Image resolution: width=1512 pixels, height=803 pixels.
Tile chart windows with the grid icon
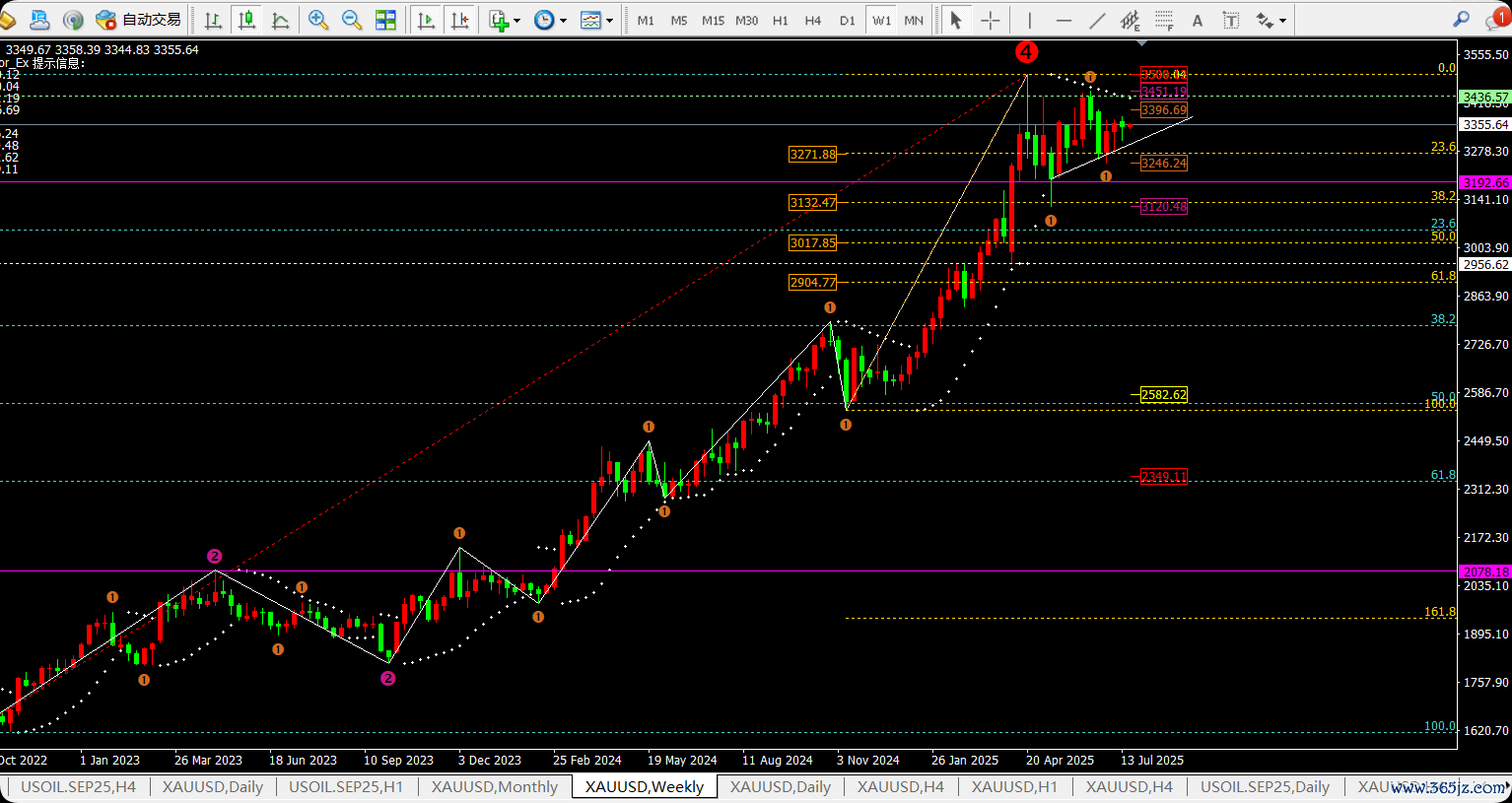pos(385,20)
